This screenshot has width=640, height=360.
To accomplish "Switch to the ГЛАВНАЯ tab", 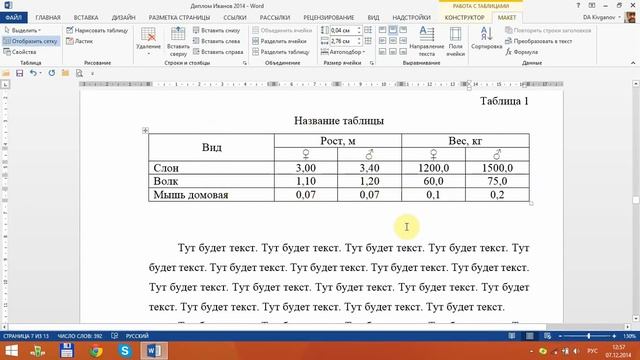I will (x=48, y=18).
